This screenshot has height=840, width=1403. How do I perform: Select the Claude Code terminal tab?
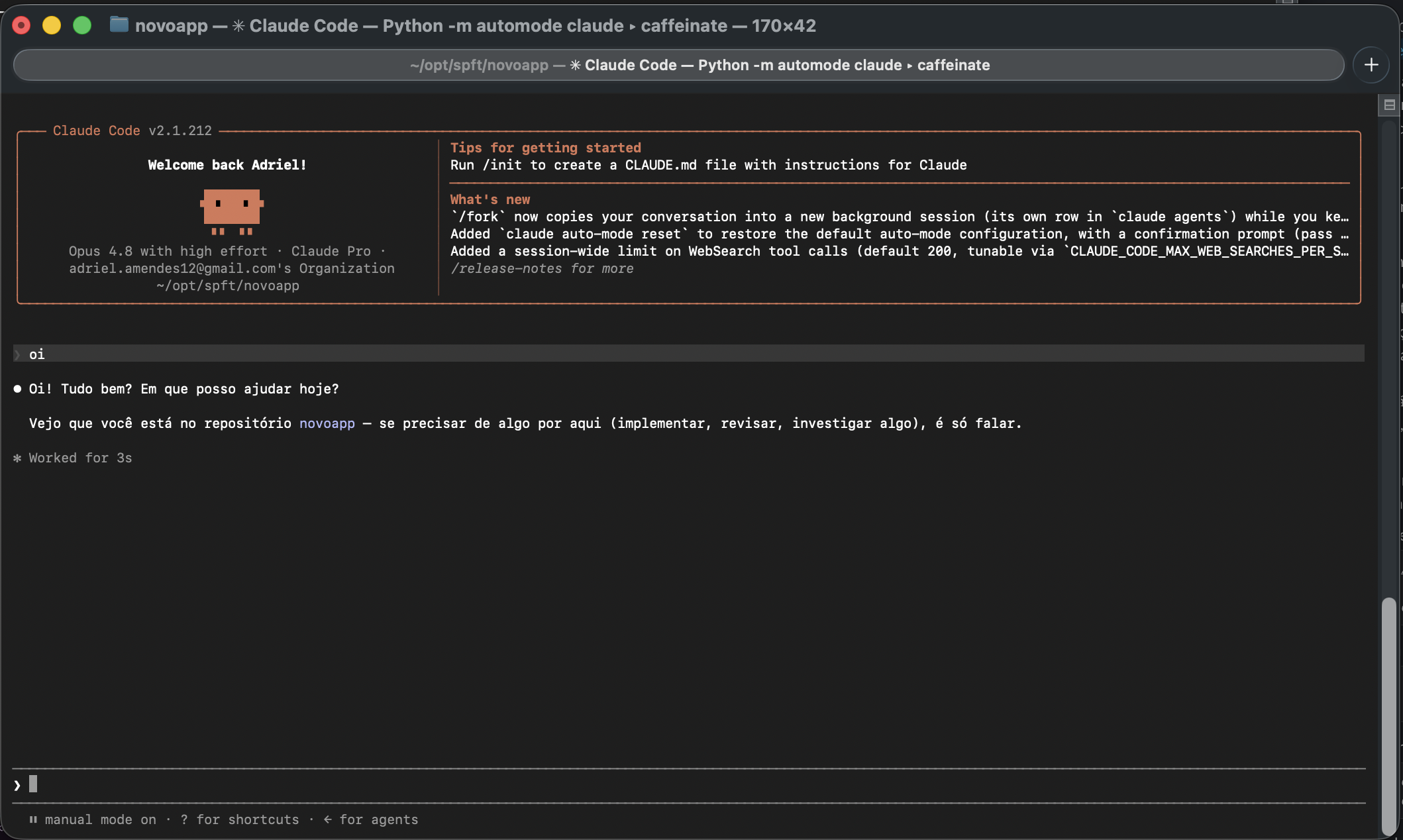[x=678, y=65]
